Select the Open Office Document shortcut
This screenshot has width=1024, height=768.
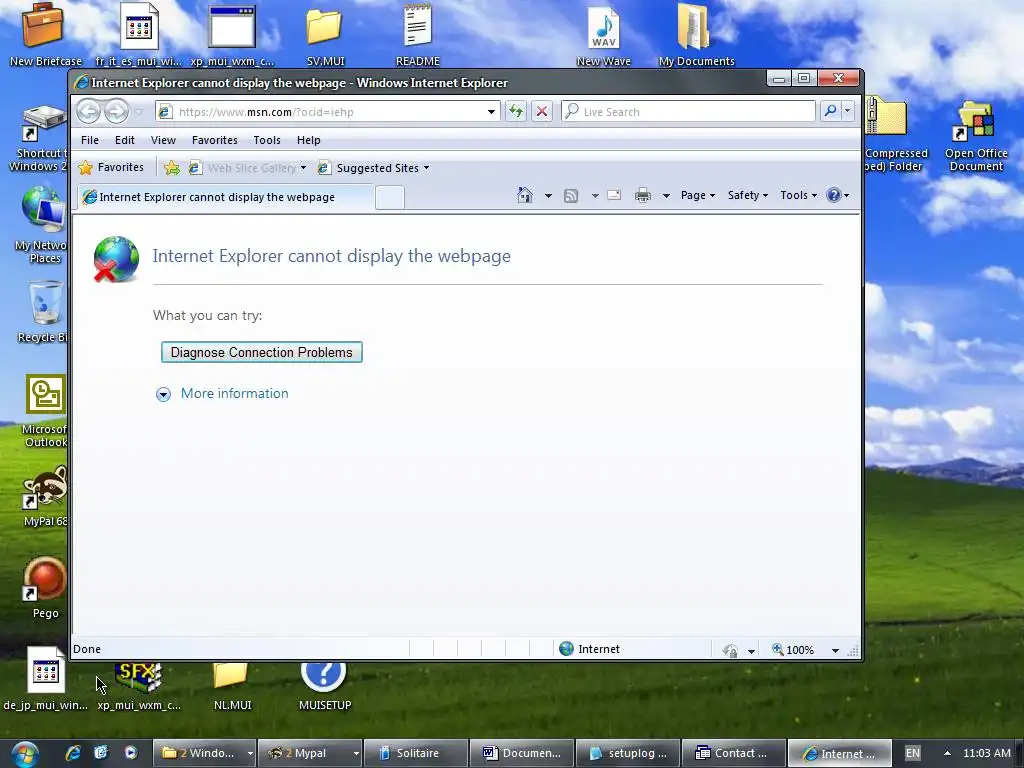click(x=976, y=136)
